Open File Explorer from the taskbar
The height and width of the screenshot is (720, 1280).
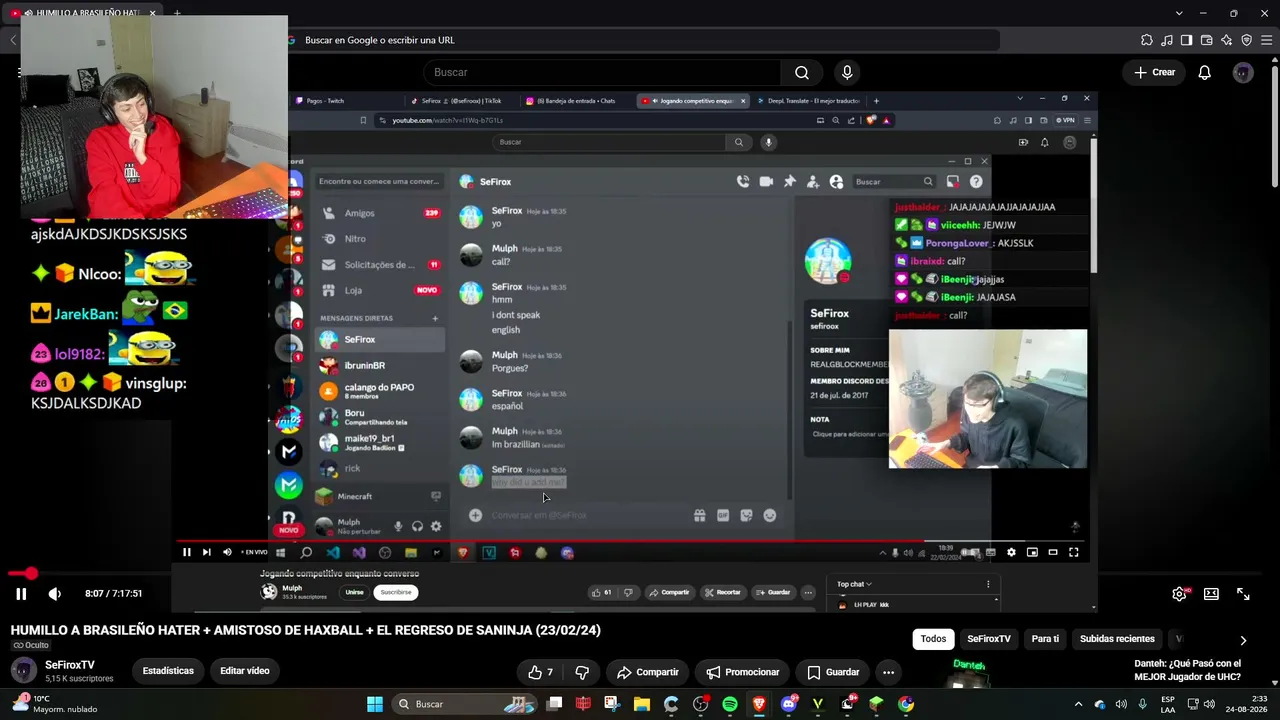click(642, 704)
